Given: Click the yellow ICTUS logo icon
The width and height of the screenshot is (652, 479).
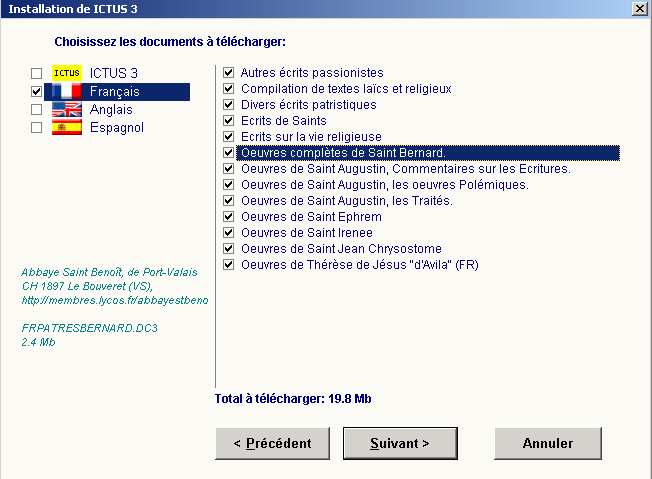Looking at the screenshot, I should (x=67, y=73).
